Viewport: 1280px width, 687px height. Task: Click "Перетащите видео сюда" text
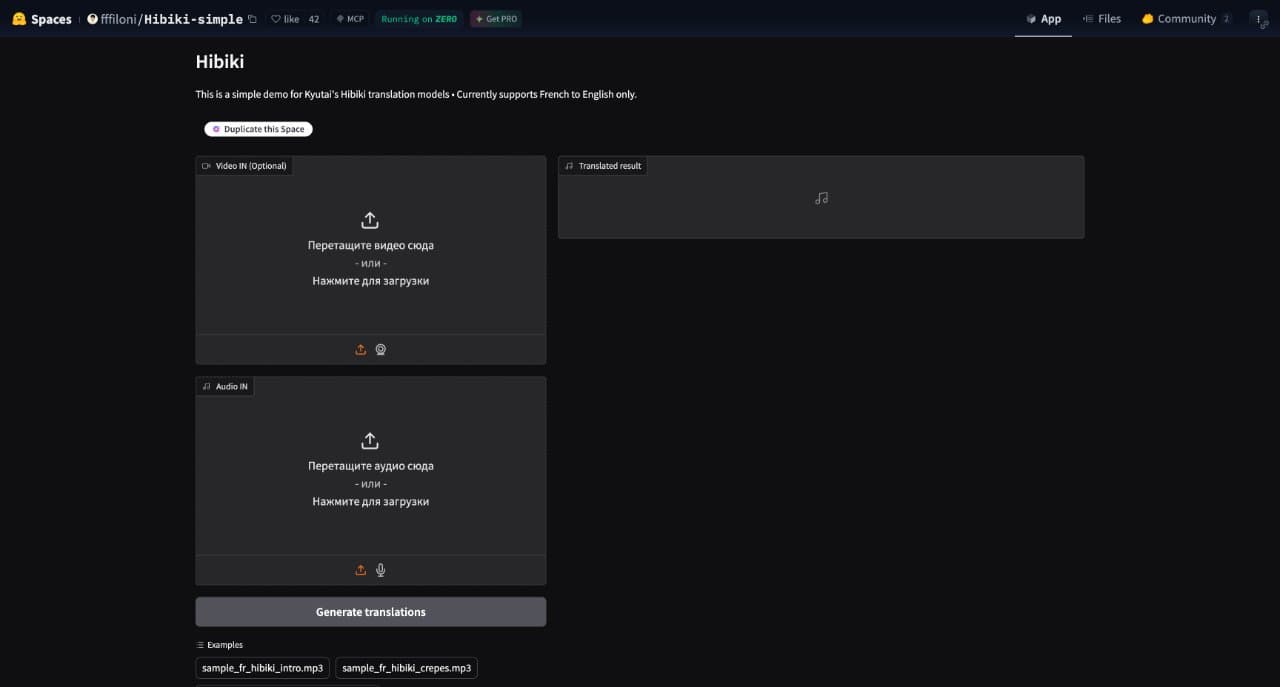(x=371, y=245)
